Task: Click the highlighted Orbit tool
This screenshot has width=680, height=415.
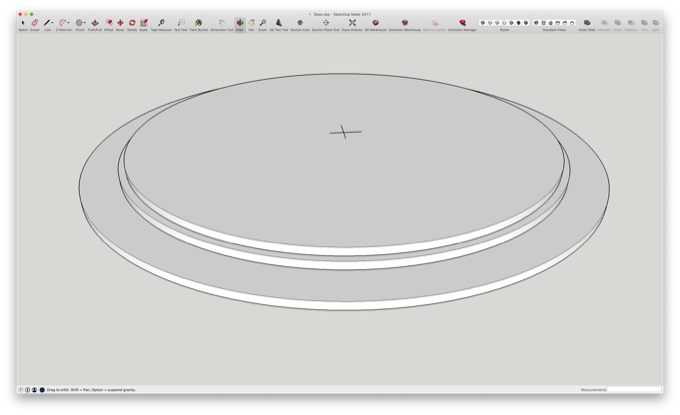Action: point(240,23)
